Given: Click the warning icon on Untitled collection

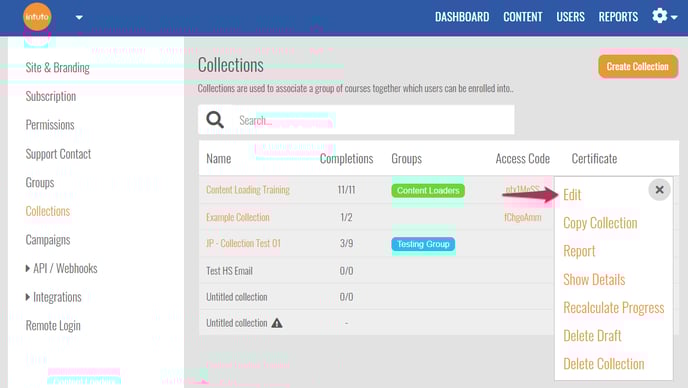Looking at the screenshot, I should [277, 323].
